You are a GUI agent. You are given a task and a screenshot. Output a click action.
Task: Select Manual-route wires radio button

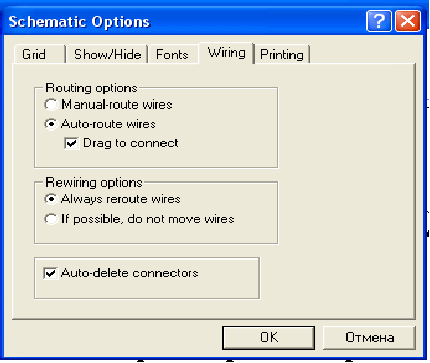pyautogui.click(x=51, y=104)
